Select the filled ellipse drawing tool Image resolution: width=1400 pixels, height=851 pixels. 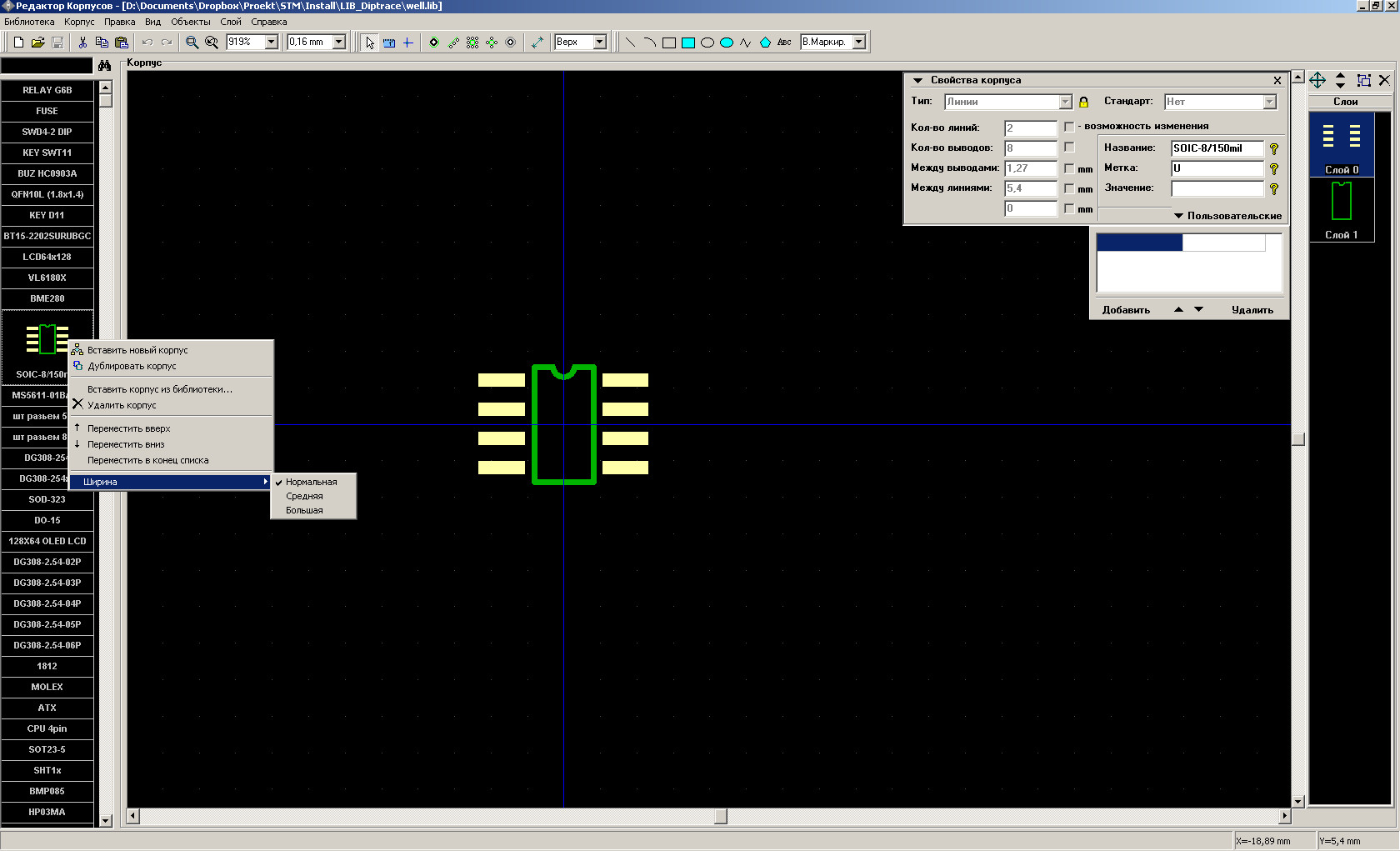point(727,43)
